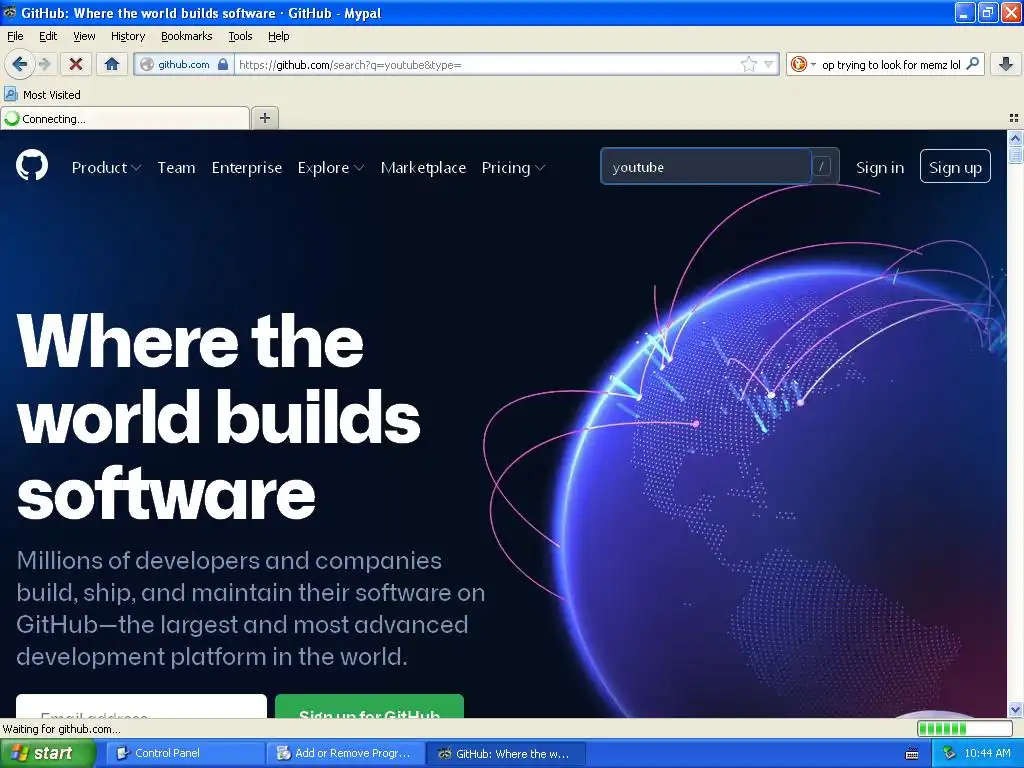Expand the Pricing dropdown
This screenshot has height=768, width=1024.
point(513,168)
